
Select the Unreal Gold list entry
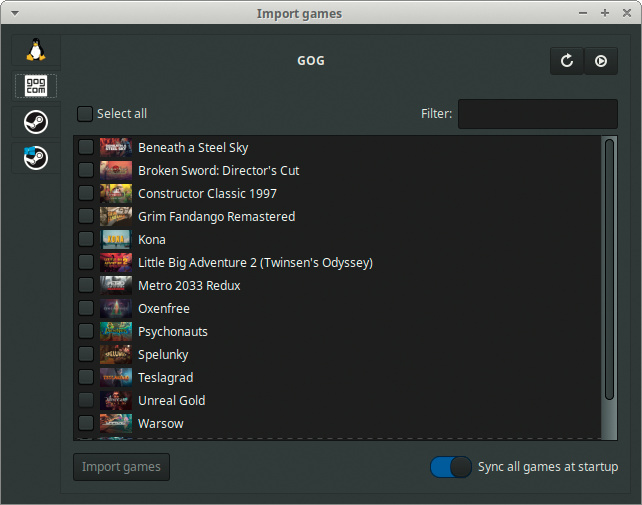pyautogui.click(x=172, y=401)
